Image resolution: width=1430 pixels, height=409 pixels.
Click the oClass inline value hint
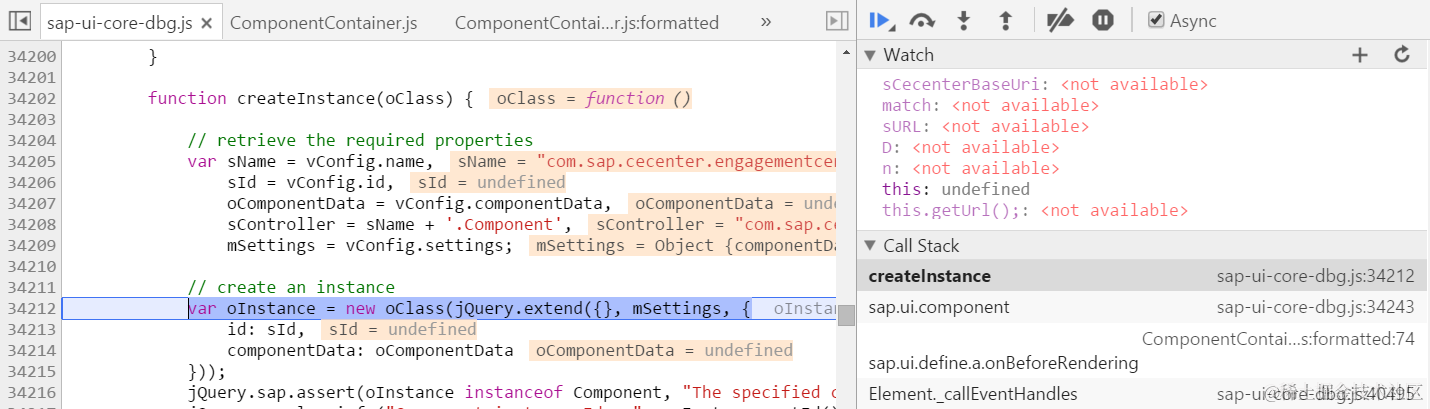(x=591, y=98)
